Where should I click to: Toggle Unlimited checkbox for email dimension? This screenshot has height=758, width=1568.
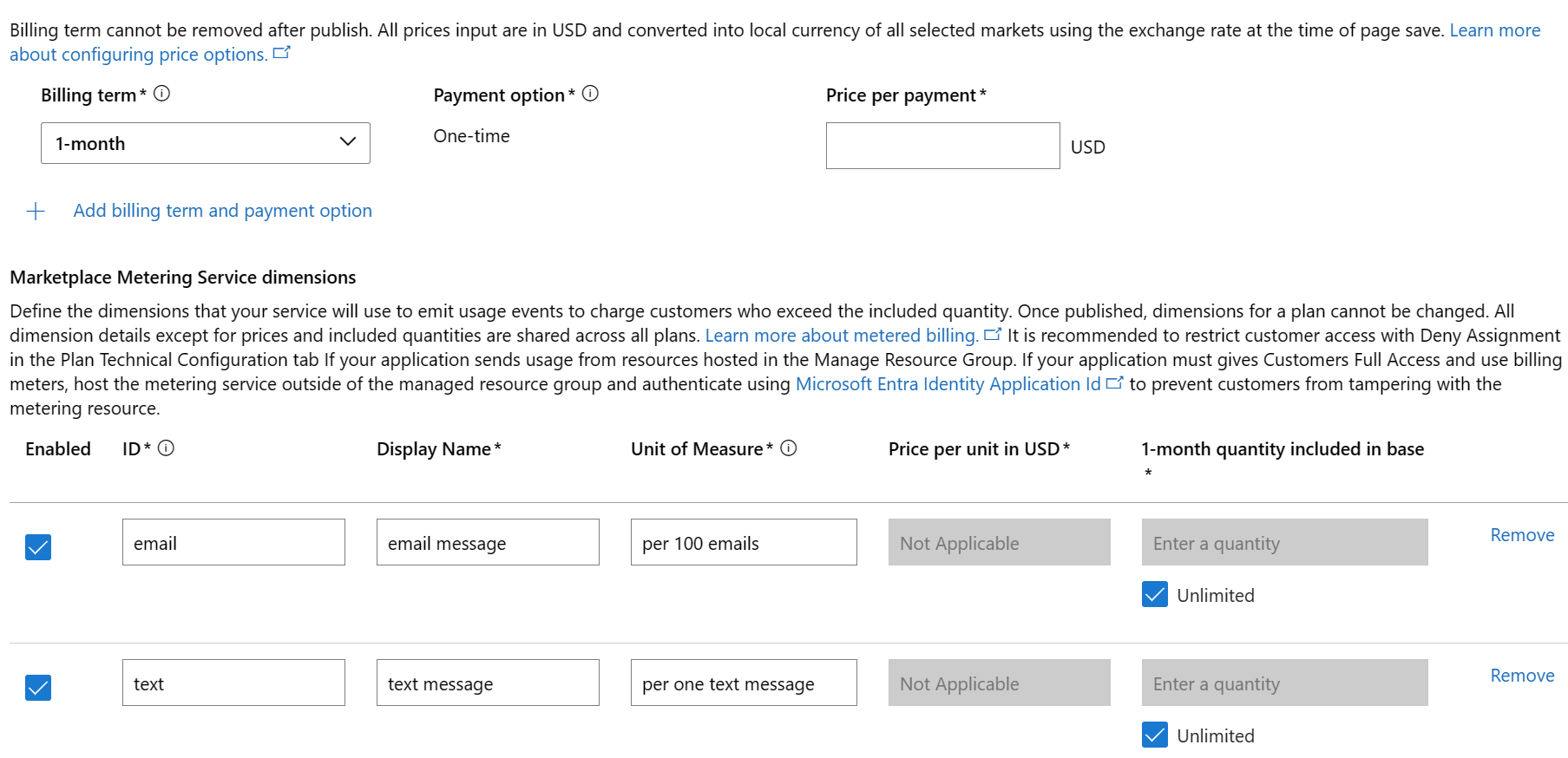1155,595
